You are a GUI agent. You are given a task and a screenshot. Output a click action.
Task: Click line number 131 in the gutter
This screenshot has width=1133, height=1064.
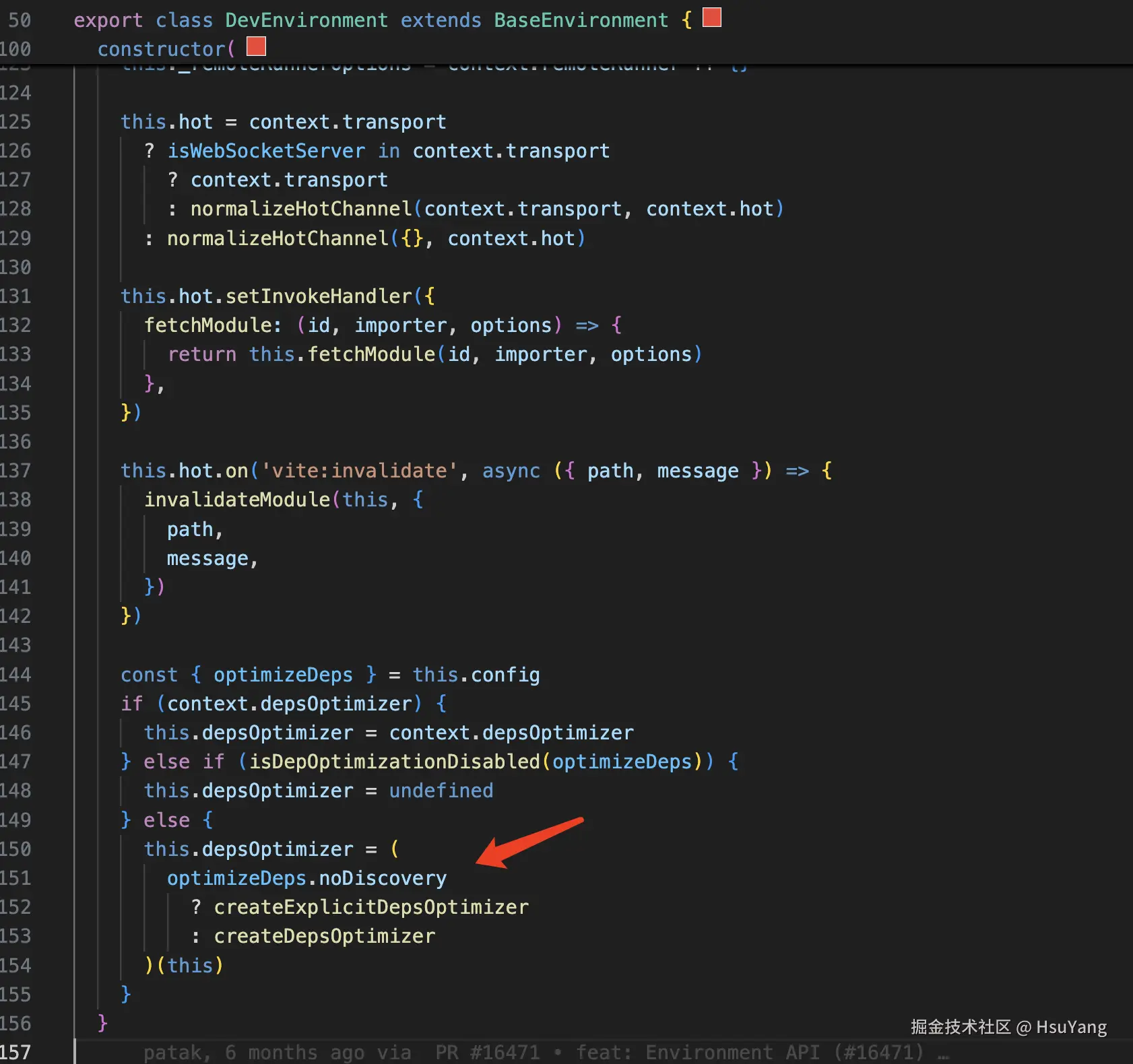(15, 296)
